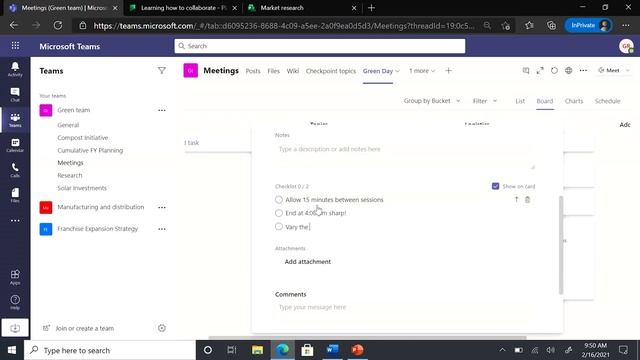Check off Allow 15 minutes between sessions
This screenshot has height=360, width=640.
pos(279,200)
